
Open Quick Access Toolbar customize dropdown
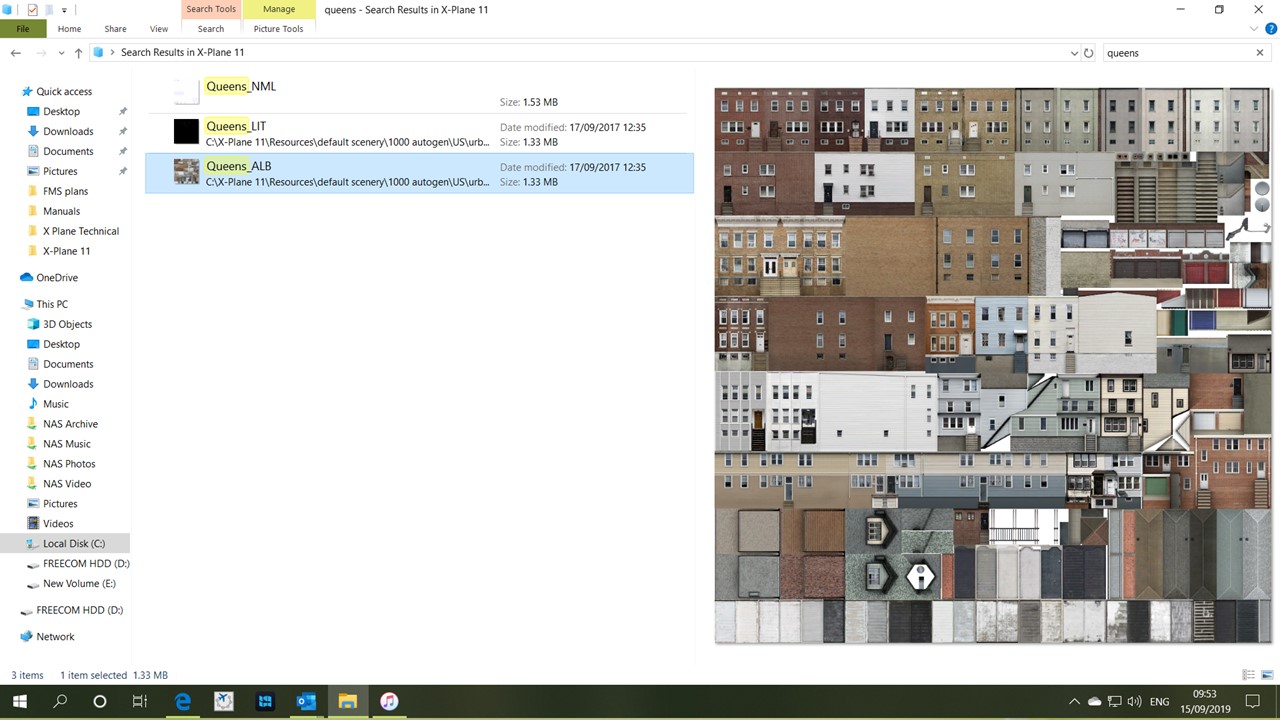[64, 10]
